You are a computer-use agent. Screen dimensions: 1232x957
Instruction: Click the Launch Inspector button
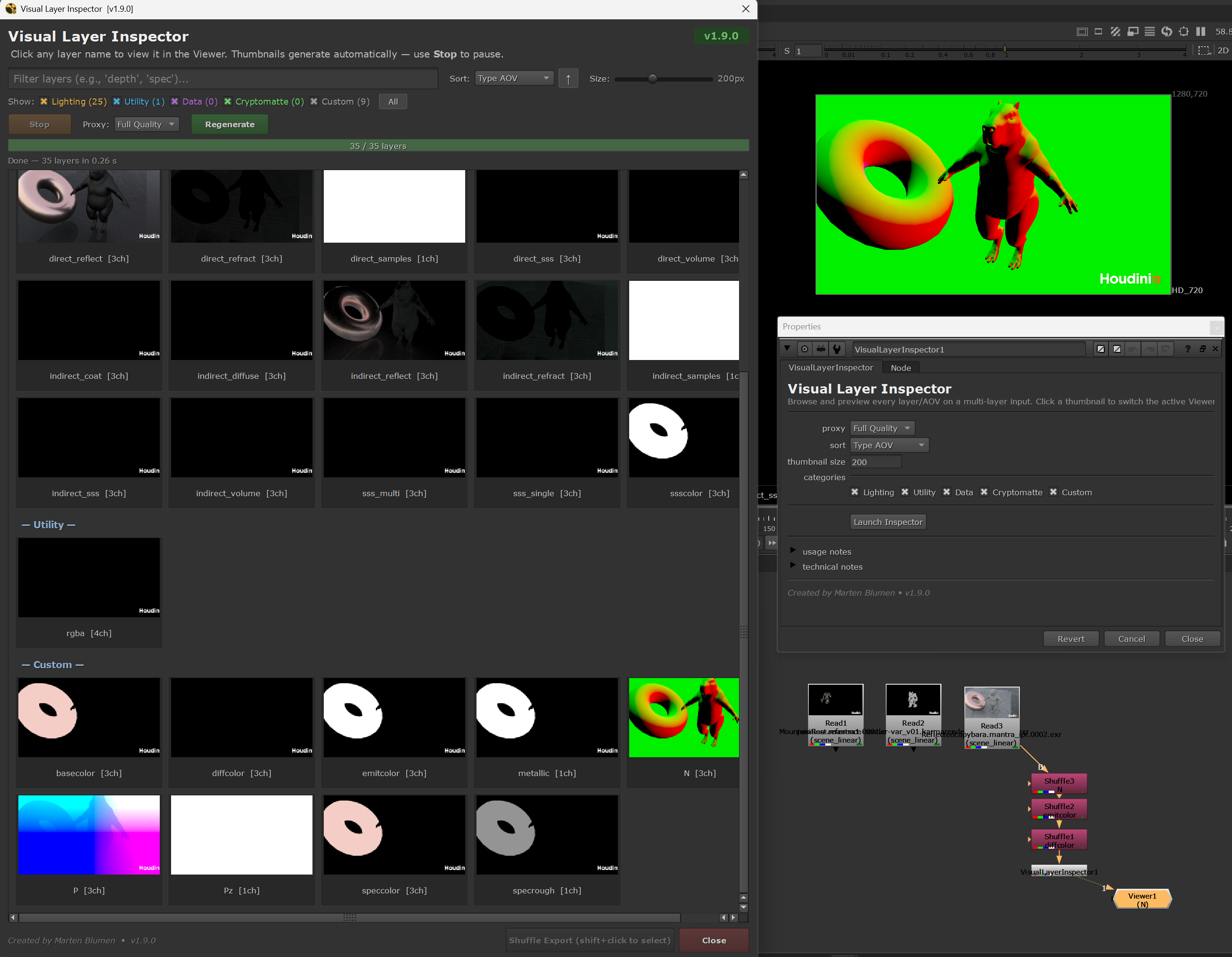(x=887, y=522)
